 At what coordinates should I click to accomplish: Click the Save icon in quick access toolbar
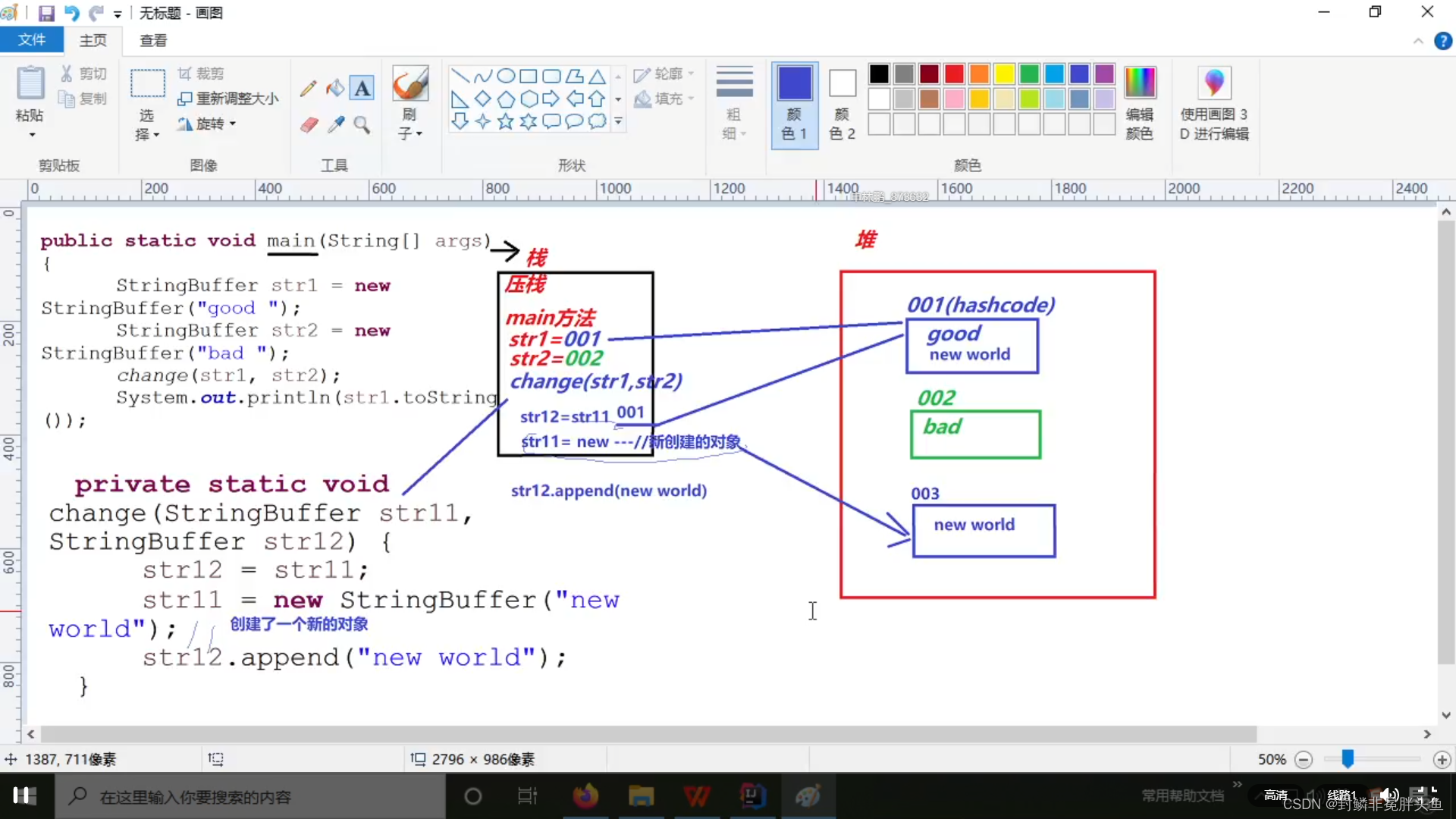tap(46, 13)
